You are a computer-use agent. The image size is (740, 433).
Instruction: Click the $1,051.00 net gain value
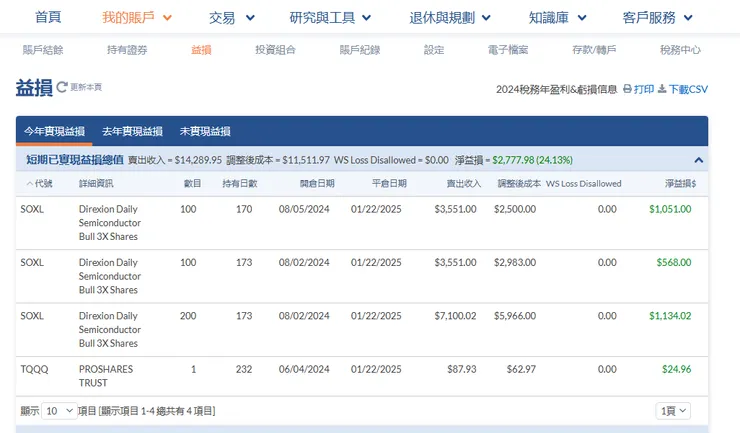[x=670, y=209]
